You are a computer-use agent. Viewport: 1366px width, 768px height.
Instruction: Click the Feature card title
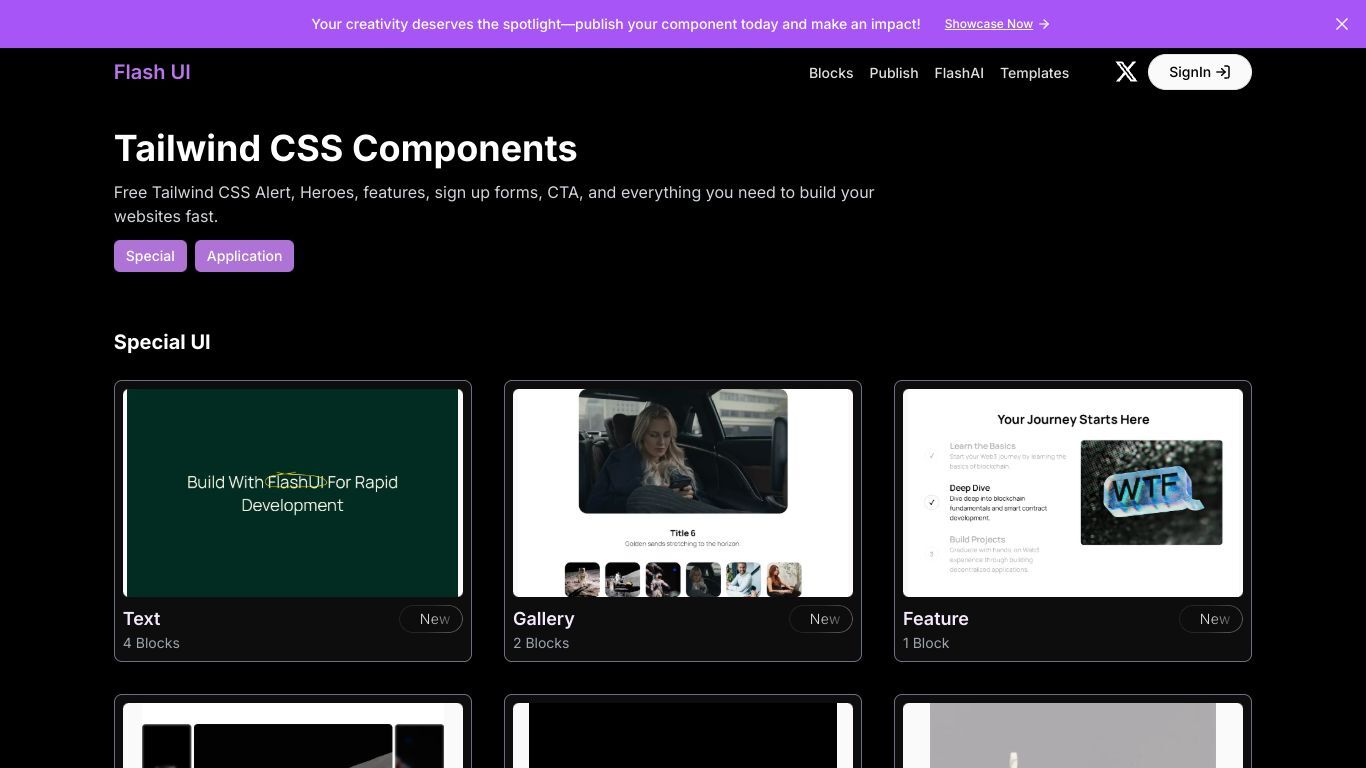[x=936, y=619]
